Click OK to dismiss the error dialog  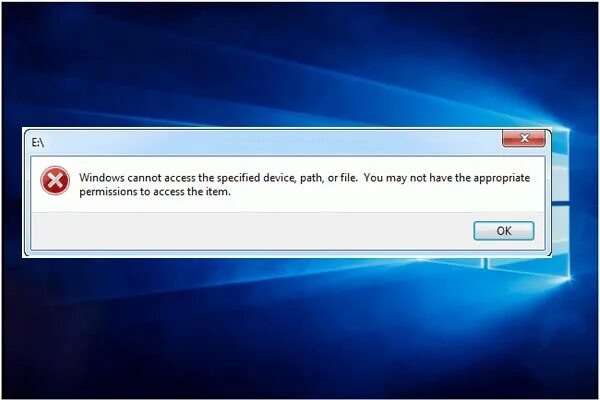pyautogui.click(x=504, y=231)
